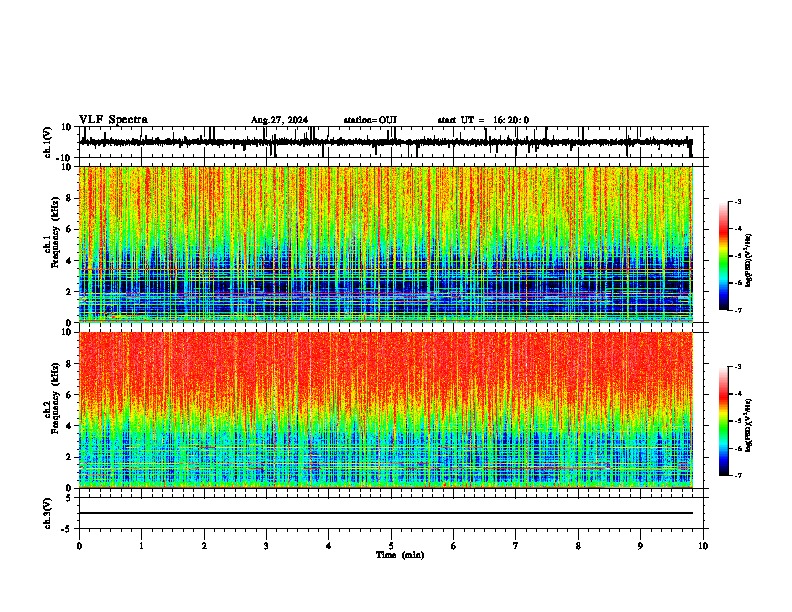Select the date text "Aug.27, 2024"

coord(279,120)
